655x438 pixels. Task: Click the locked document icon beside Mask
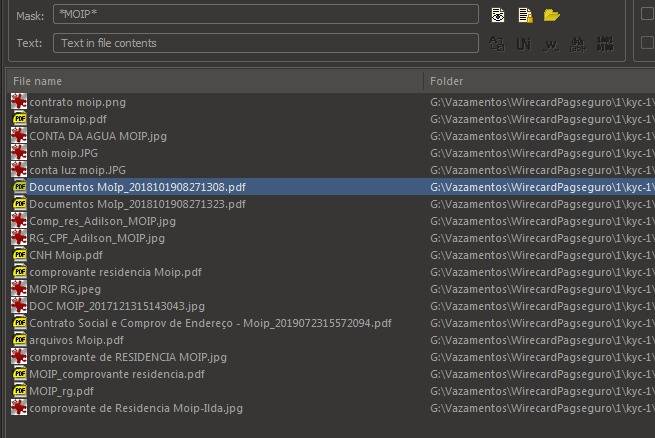coord(525,15)
